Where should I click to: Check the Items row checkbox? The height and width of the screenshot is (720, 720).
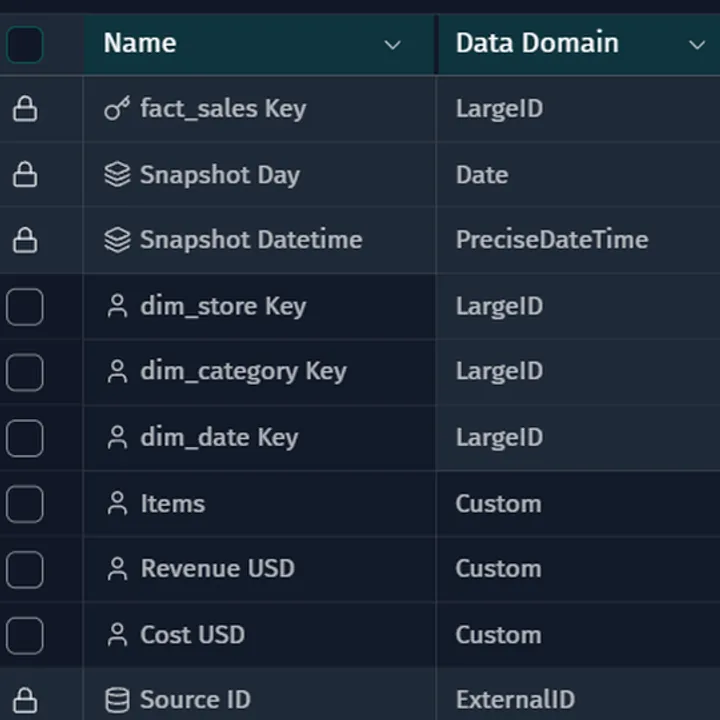25,504
